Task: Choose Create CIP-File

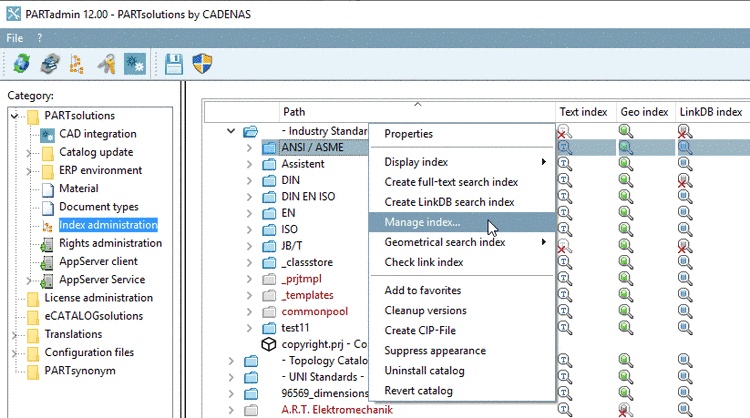Action: point(462,330)
